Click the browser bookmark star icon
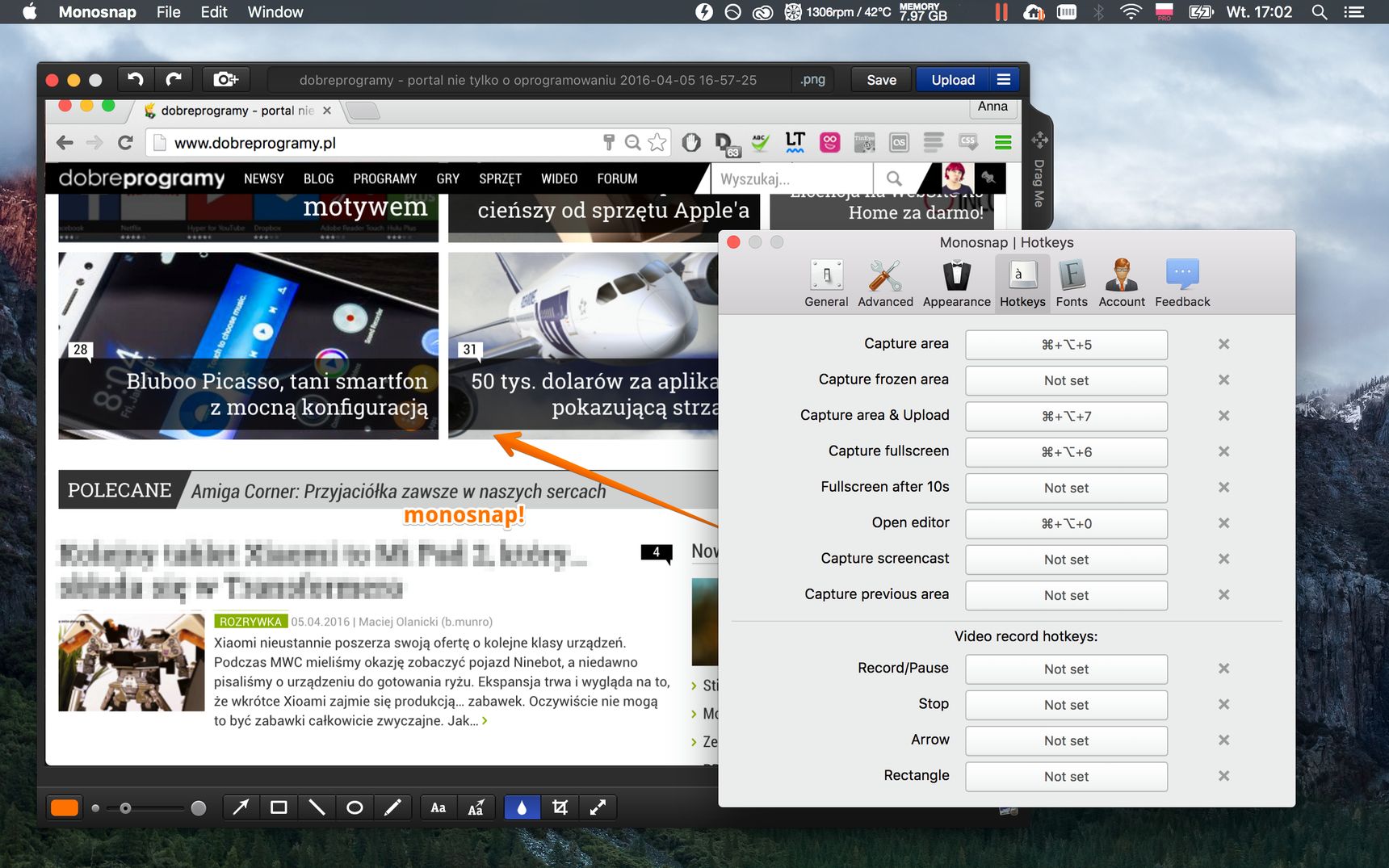The image size is (1389, 868). (657, 143)
